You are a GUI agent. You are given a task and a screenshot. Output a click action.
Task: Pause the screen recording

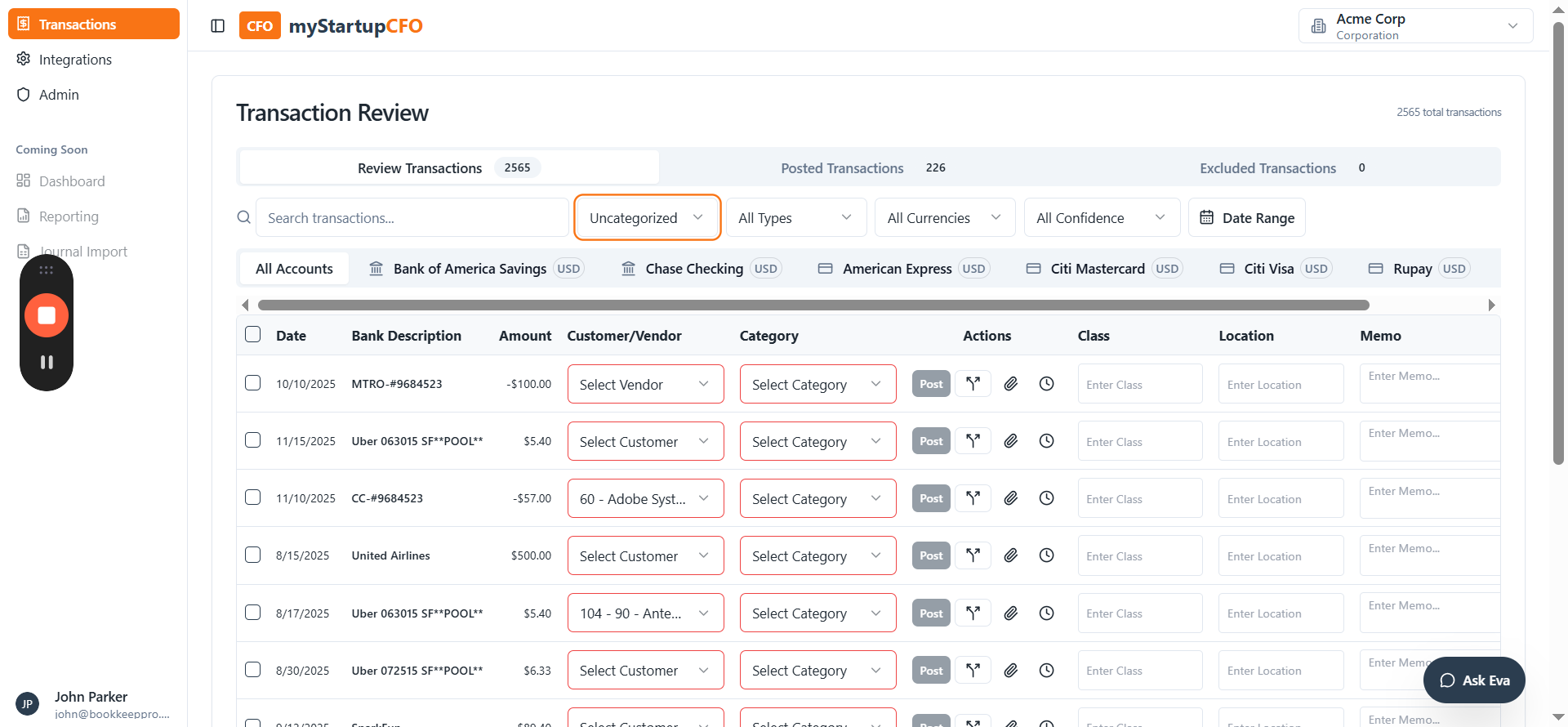tap(47, 362)
